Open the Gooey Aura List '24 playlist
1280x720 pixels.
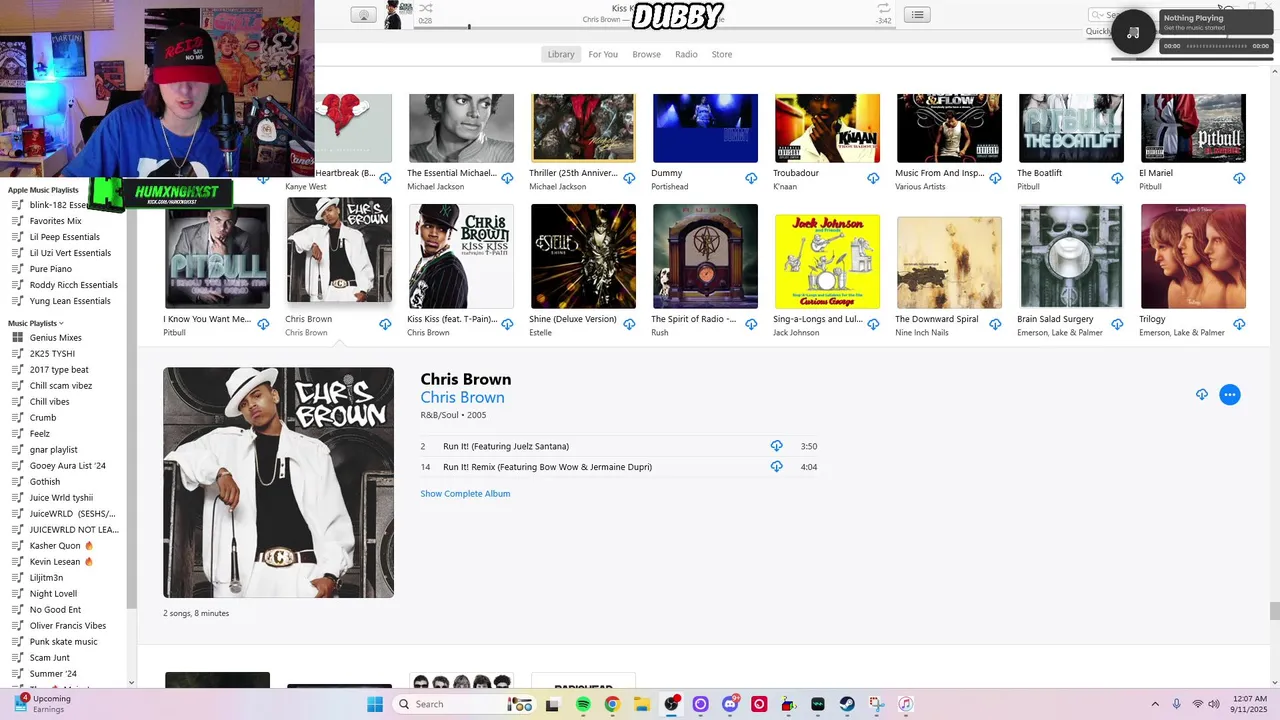pyautogui.click(x=67, y=466)
